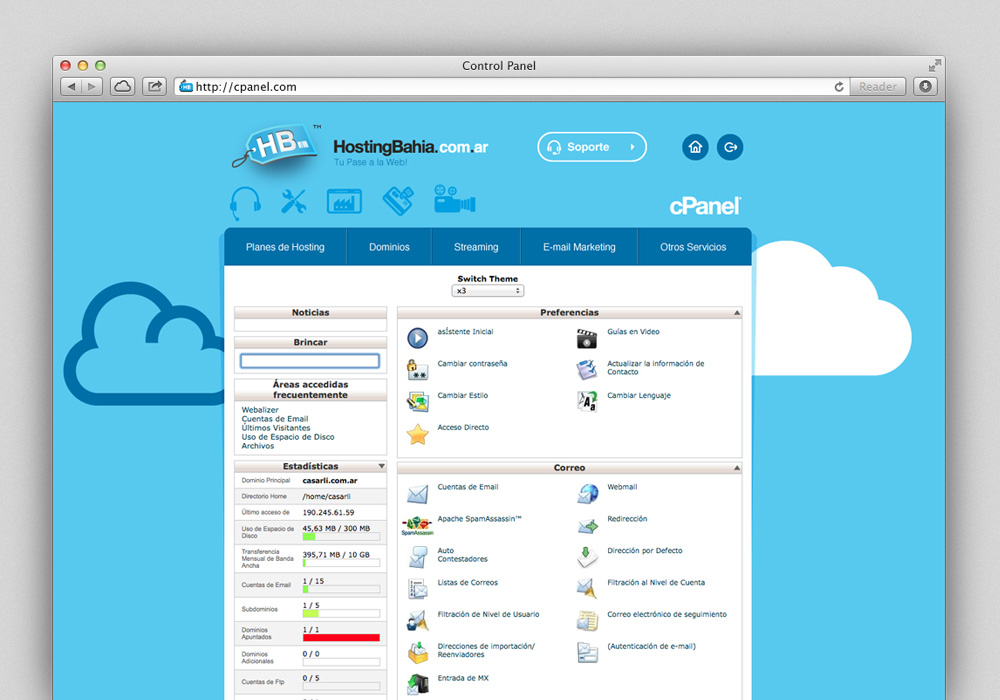Click the wrench and screwdriver tools icon
This screenshot has height=700, width=1000.
tap(293, 201)
